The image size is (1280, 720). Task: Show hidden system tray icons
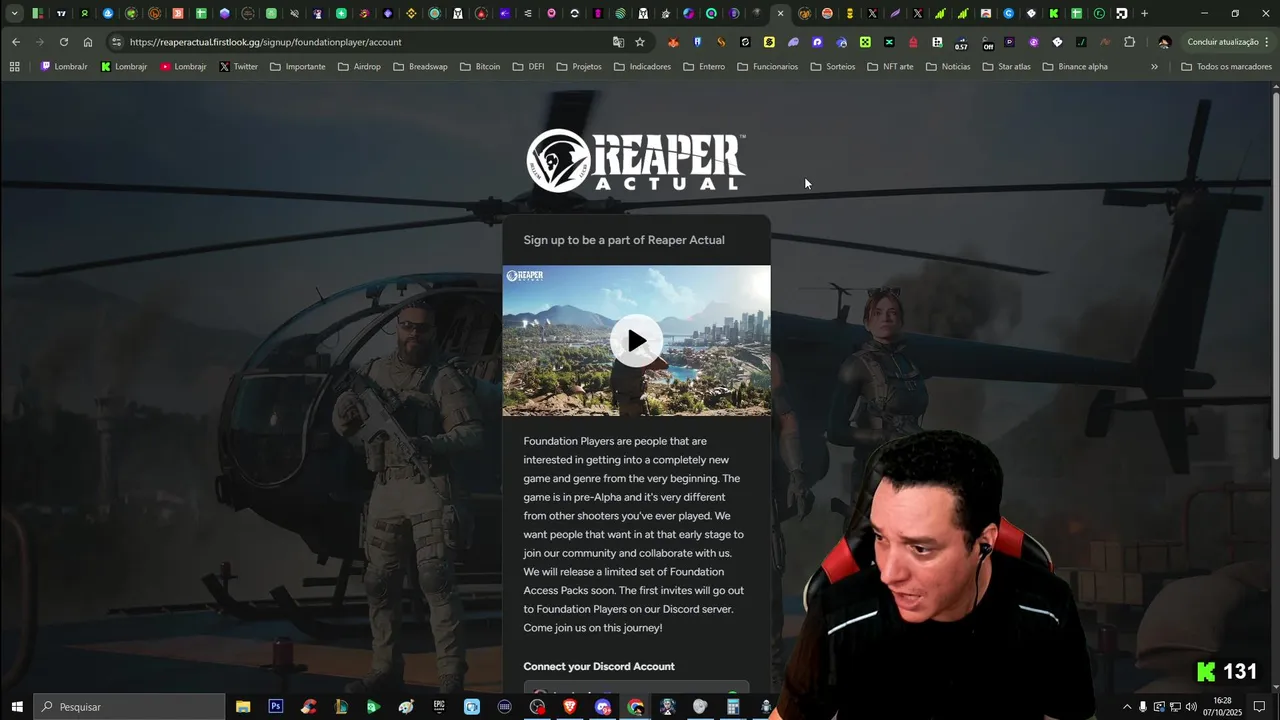[x=1127, y=707]
